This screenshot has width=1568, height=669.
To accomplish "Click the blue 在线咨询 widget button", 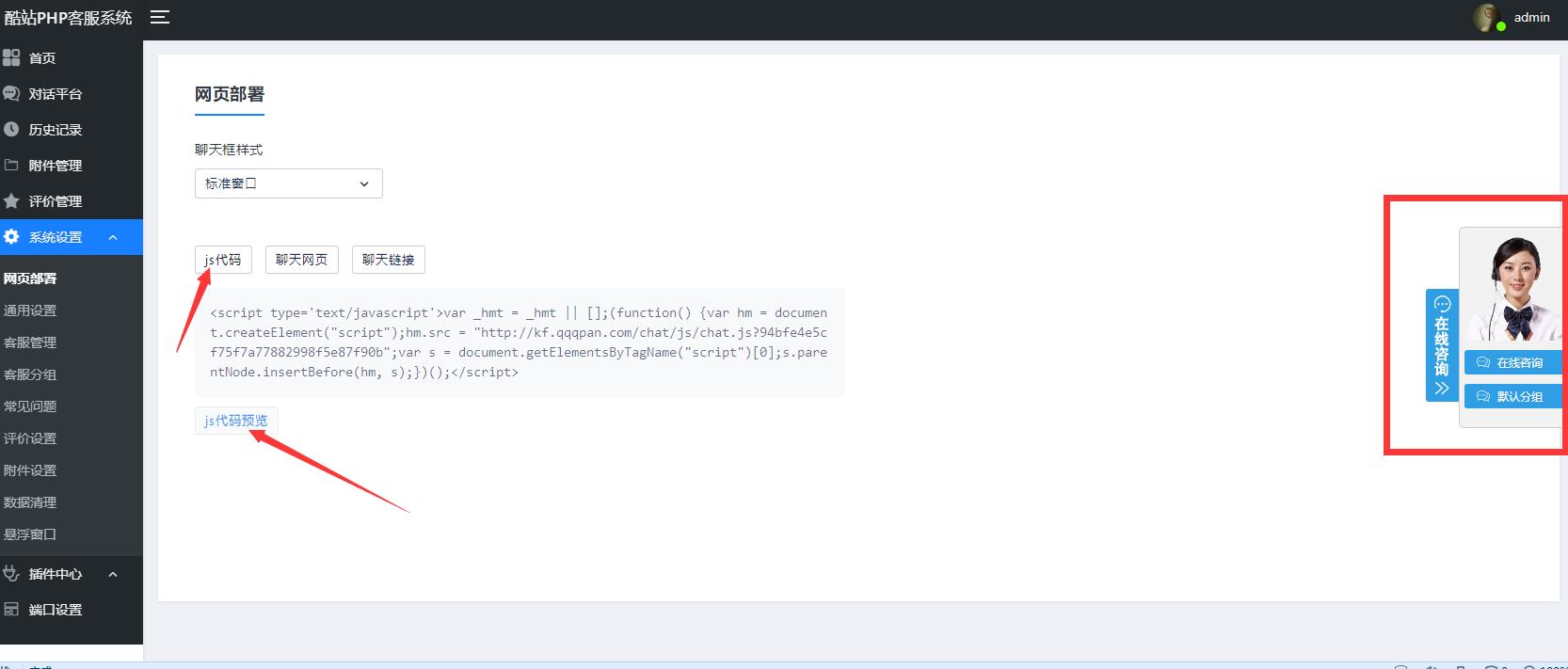I will pos(1512,362).
